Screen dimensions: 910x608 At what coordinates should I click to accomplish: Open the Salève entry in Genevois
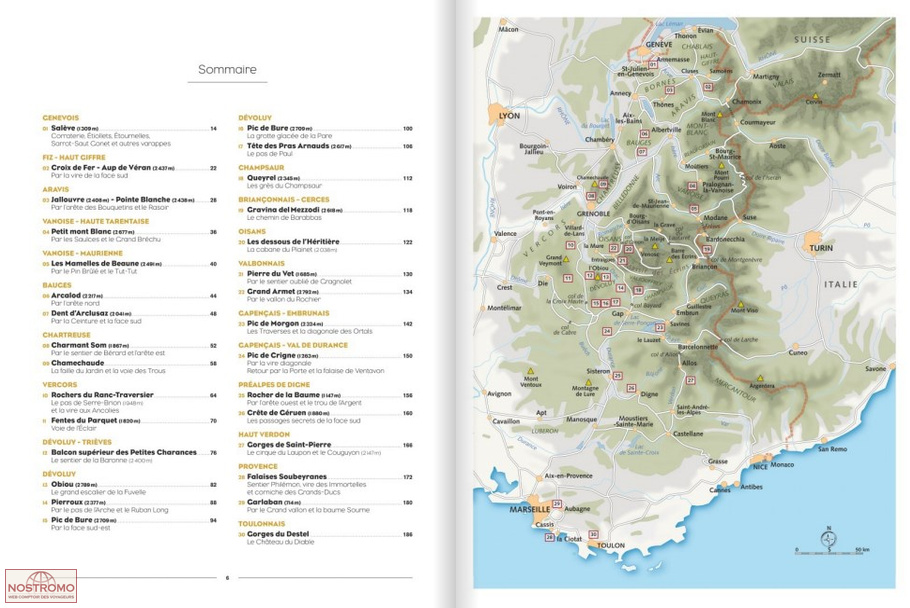click(x=129, y=136)
